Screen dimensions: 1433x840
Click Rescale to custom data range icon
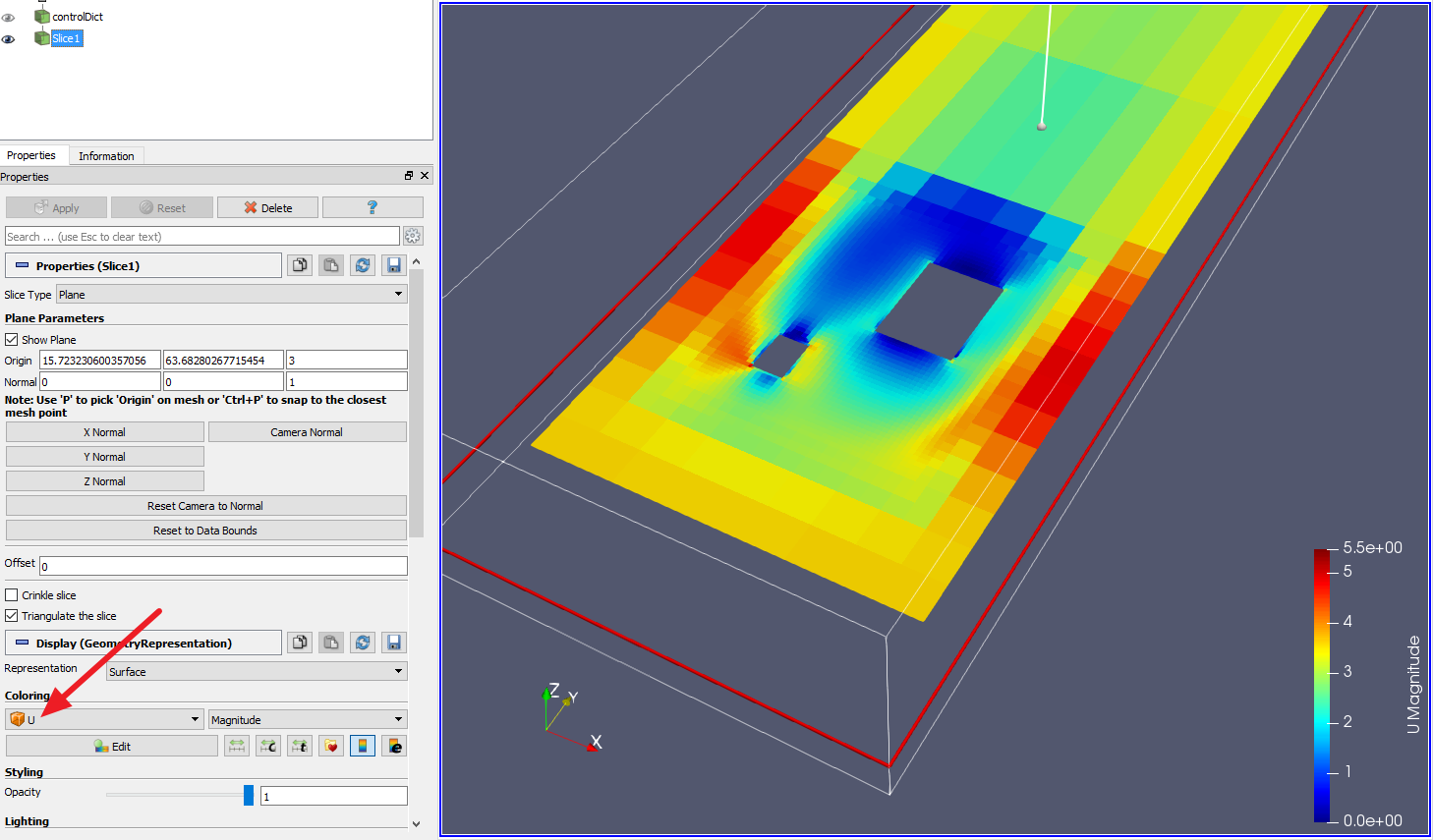point(268,747)
